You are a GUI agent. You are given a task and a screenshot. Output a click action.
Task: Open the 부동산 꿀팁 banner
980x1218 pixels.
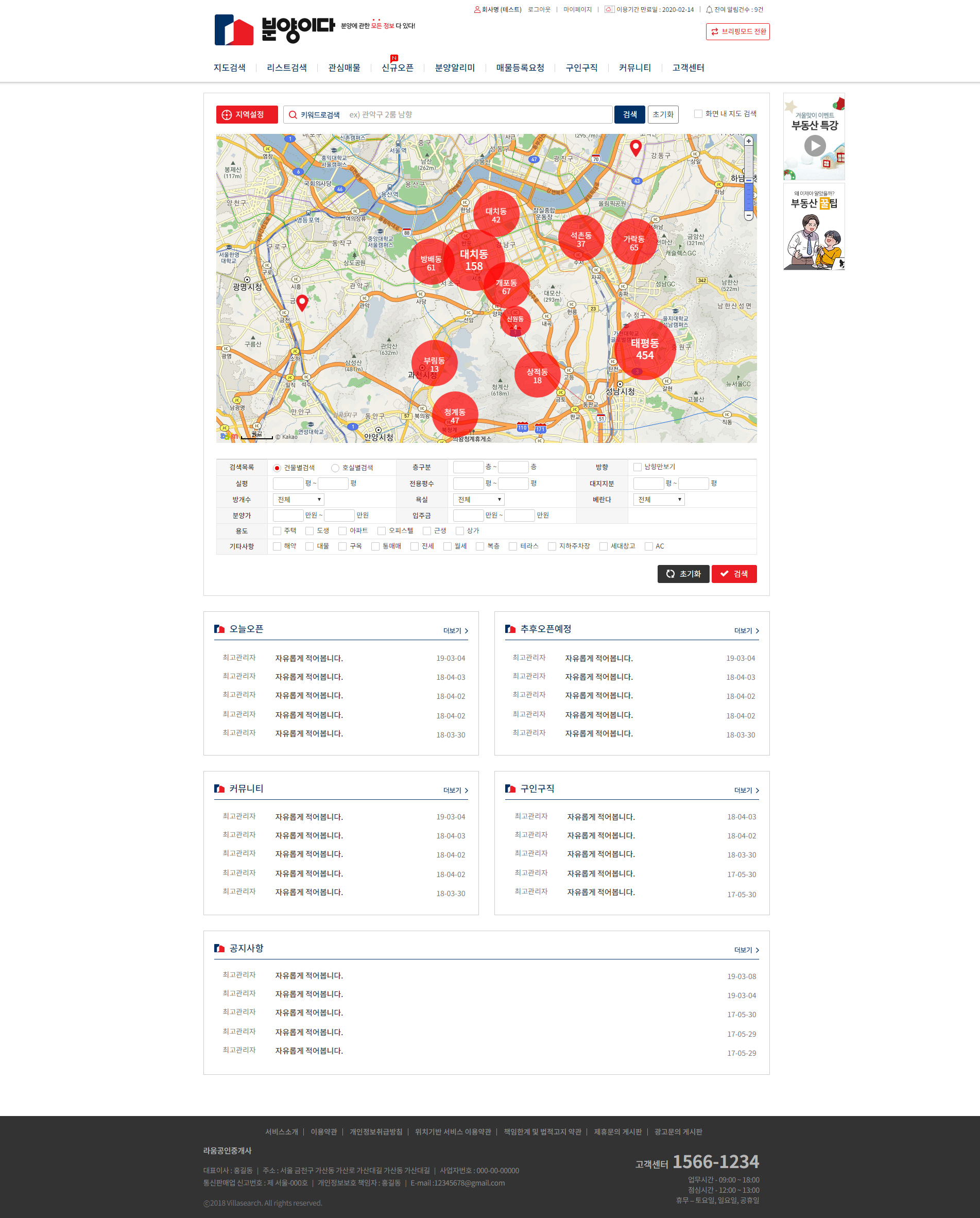pos(814,227)
